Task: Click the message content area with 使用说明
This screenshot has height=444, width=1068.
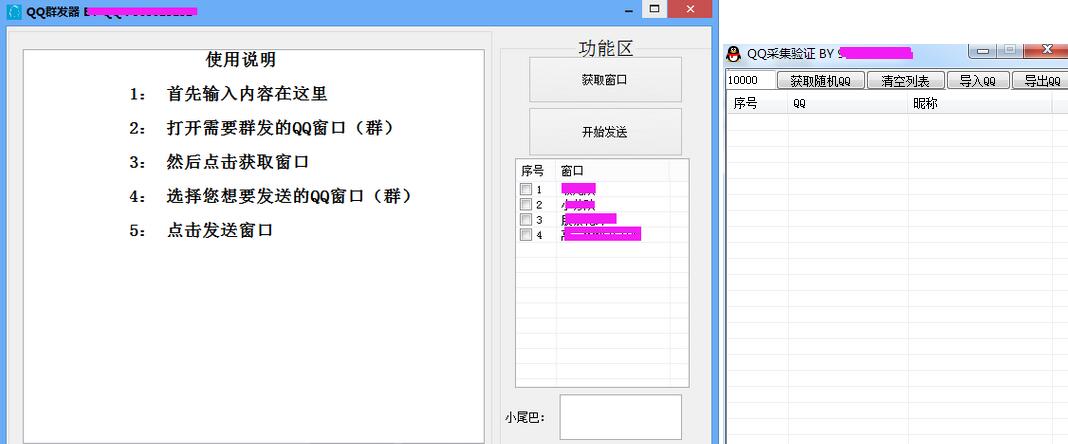Action: point(253,246)
